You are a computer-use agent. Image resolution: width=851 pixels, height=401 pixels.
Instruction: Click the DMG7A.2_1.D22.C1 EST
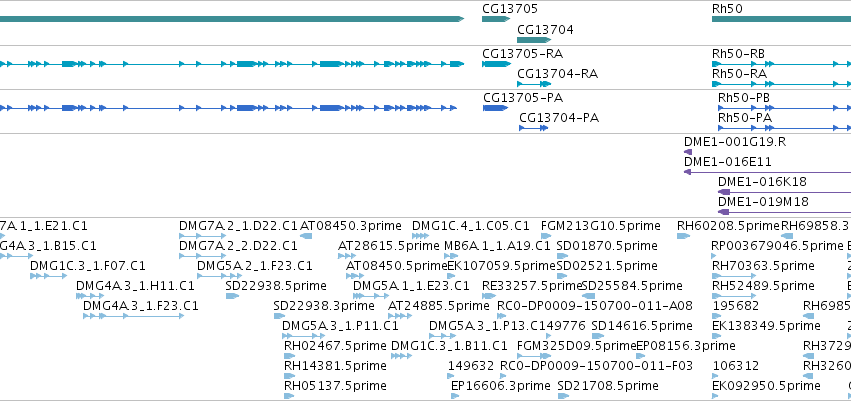202,236
